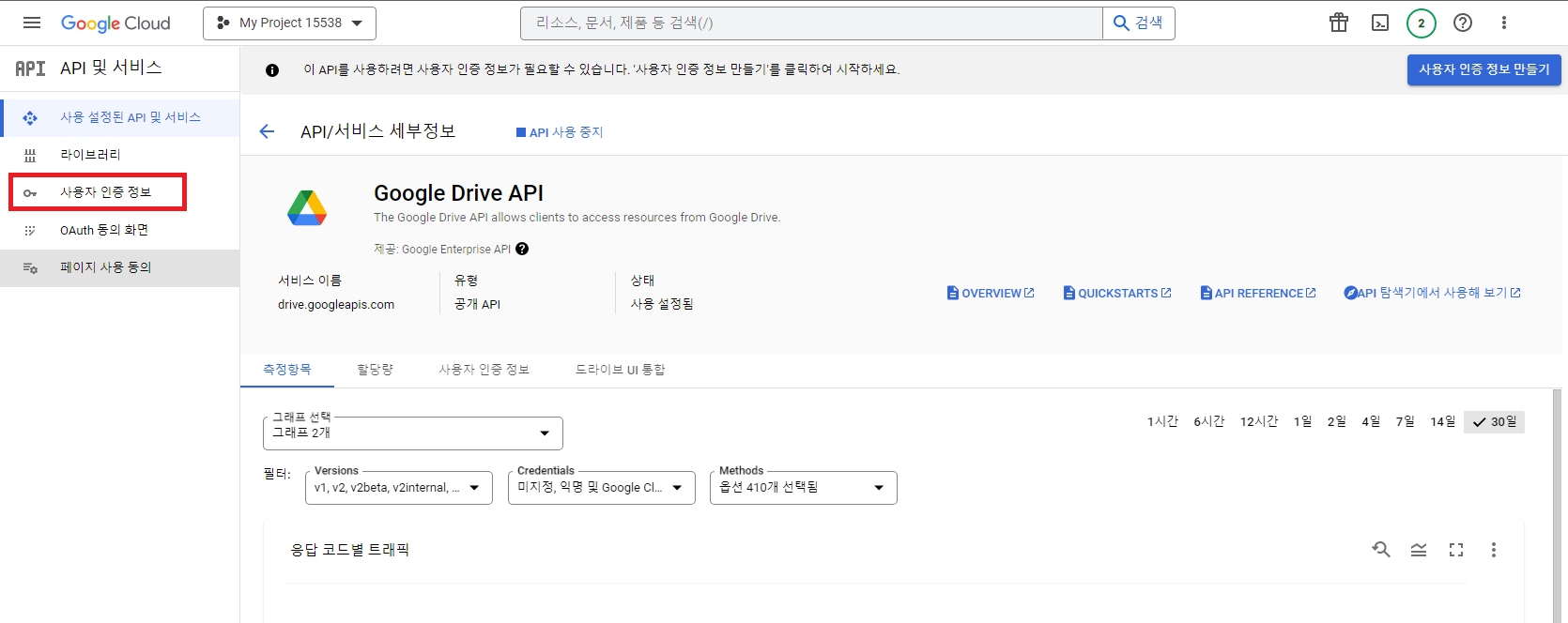This screenshot has height=623, width=1568.
Task: Select the 6시간 time range
Action: (x=1209, y=422)
